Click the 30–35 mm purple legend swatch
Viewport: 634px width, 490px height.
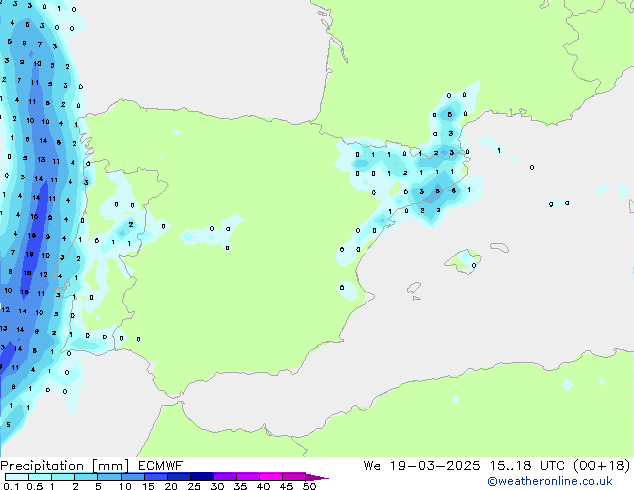pyautogui.click(x=224, y=477)
